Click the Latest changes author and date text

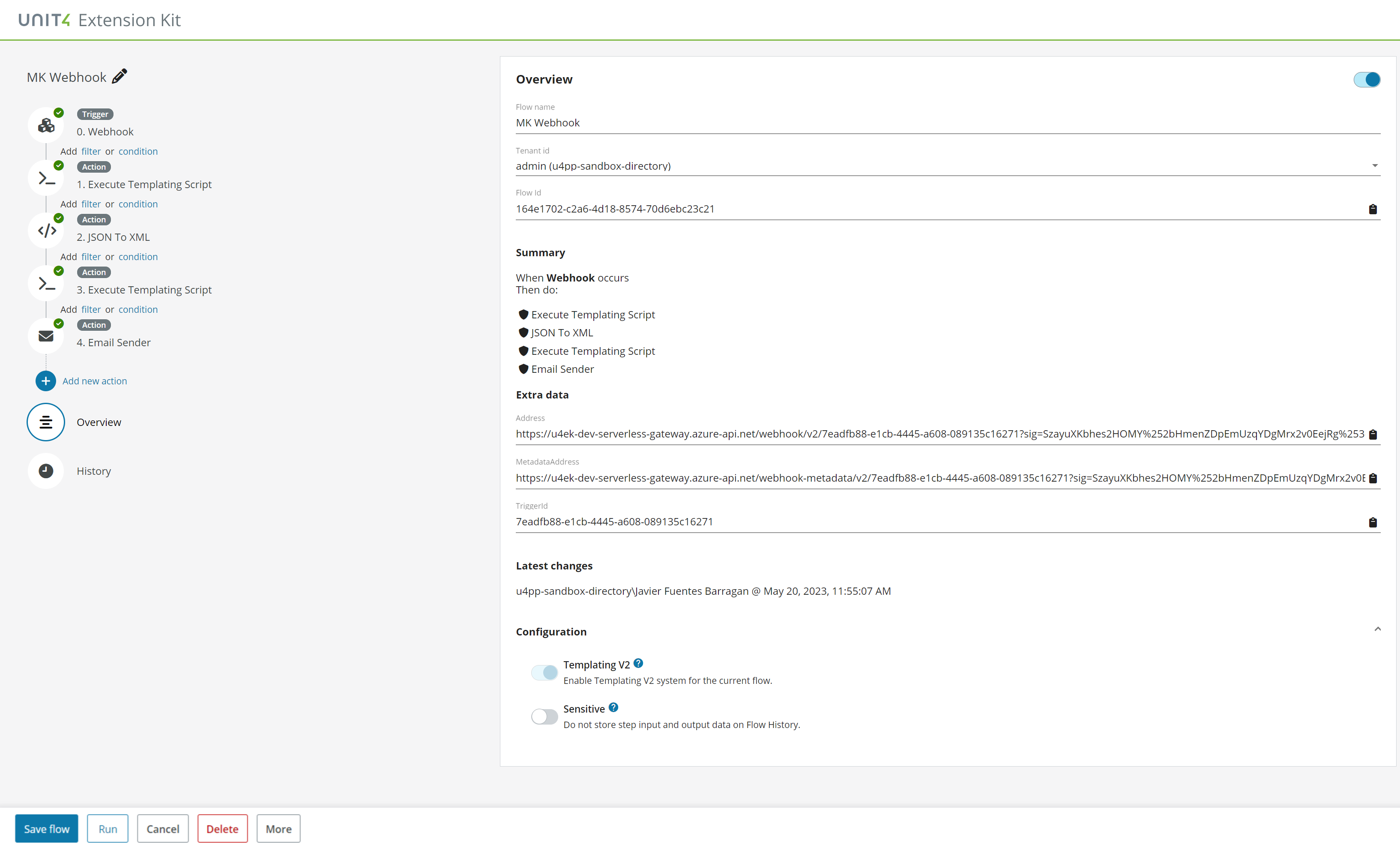[703, 591]
